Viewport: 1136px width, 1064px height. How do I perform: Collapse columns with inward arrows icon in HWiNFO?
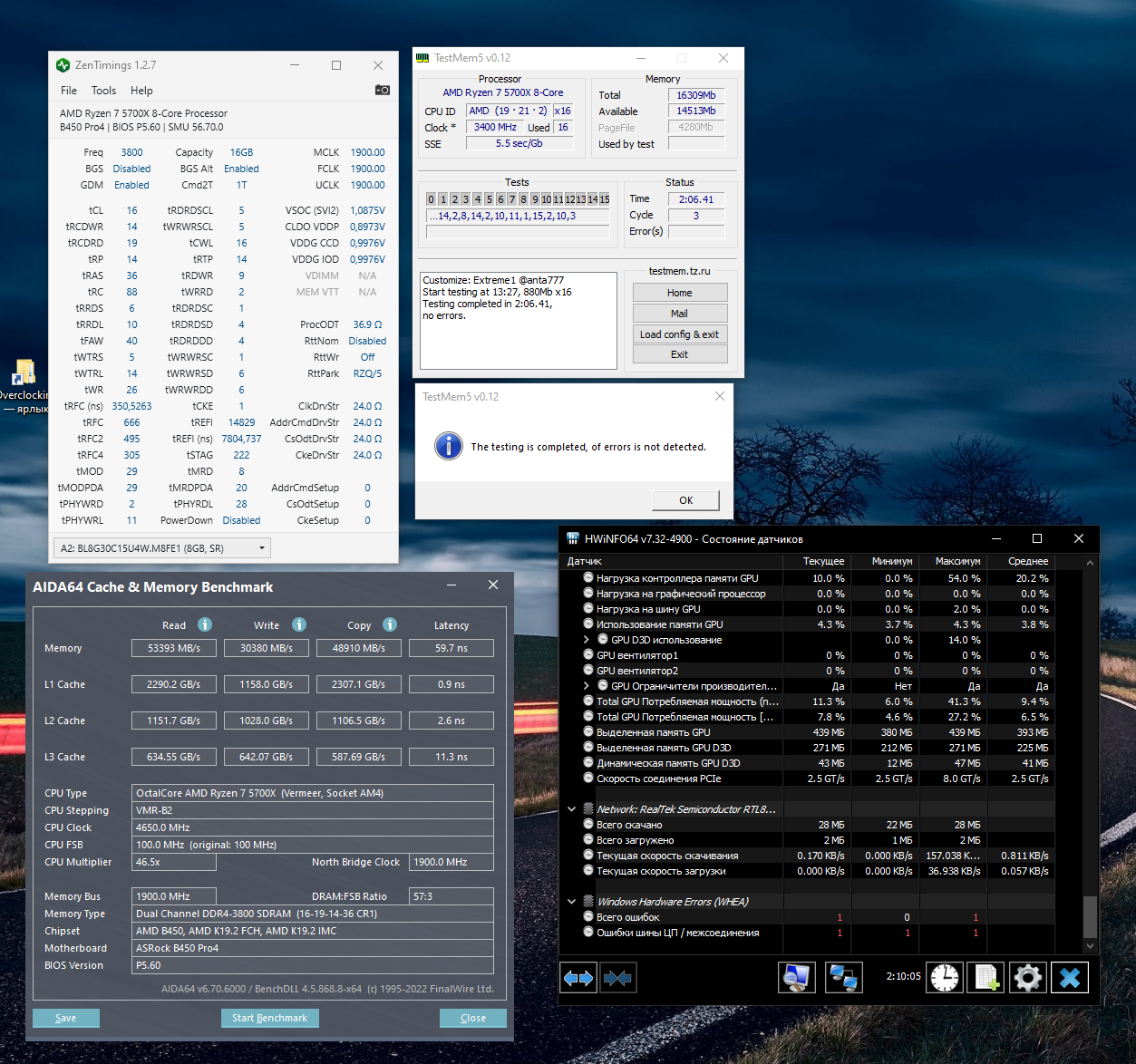(x=617, y=978)
